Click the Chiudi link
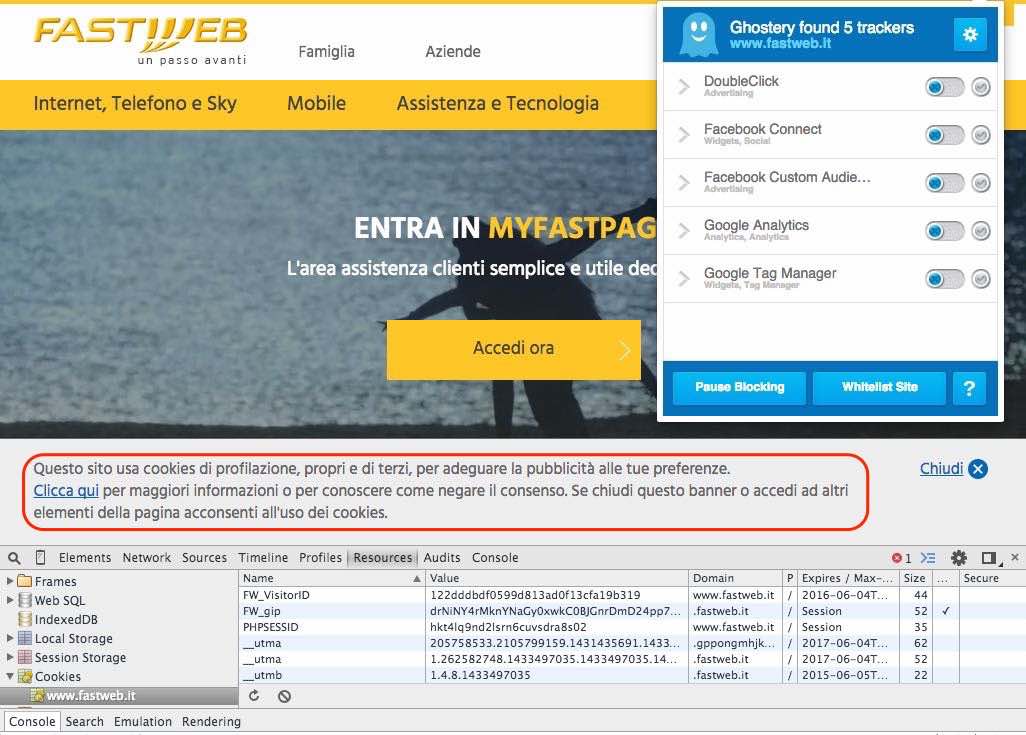This screenshot has height=735, width=1026. [941, 469]
